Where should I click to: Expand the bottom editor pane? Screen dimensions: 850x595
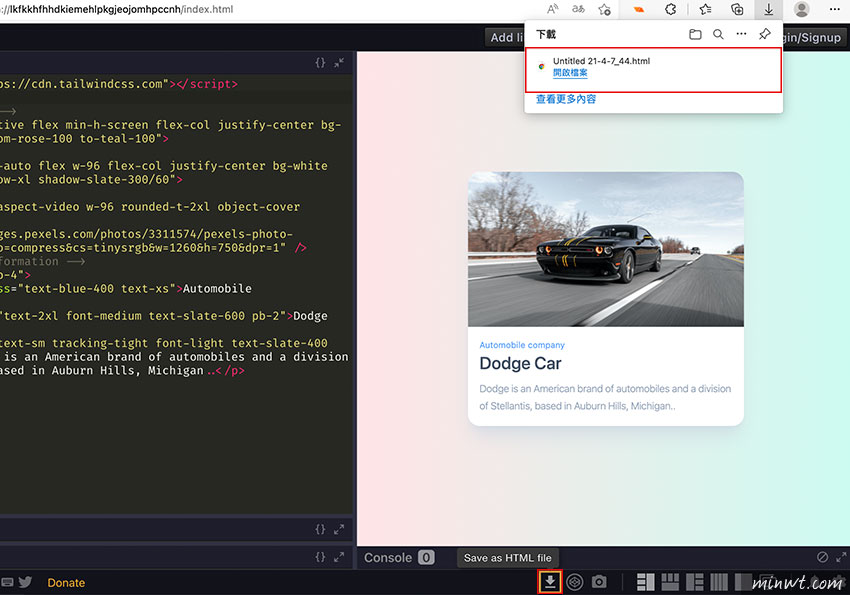click(x=339, y=557)
